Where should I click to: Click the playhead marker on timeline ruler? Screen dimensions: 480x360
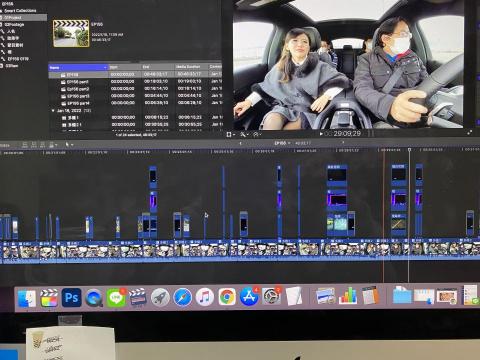pos(410,150)
